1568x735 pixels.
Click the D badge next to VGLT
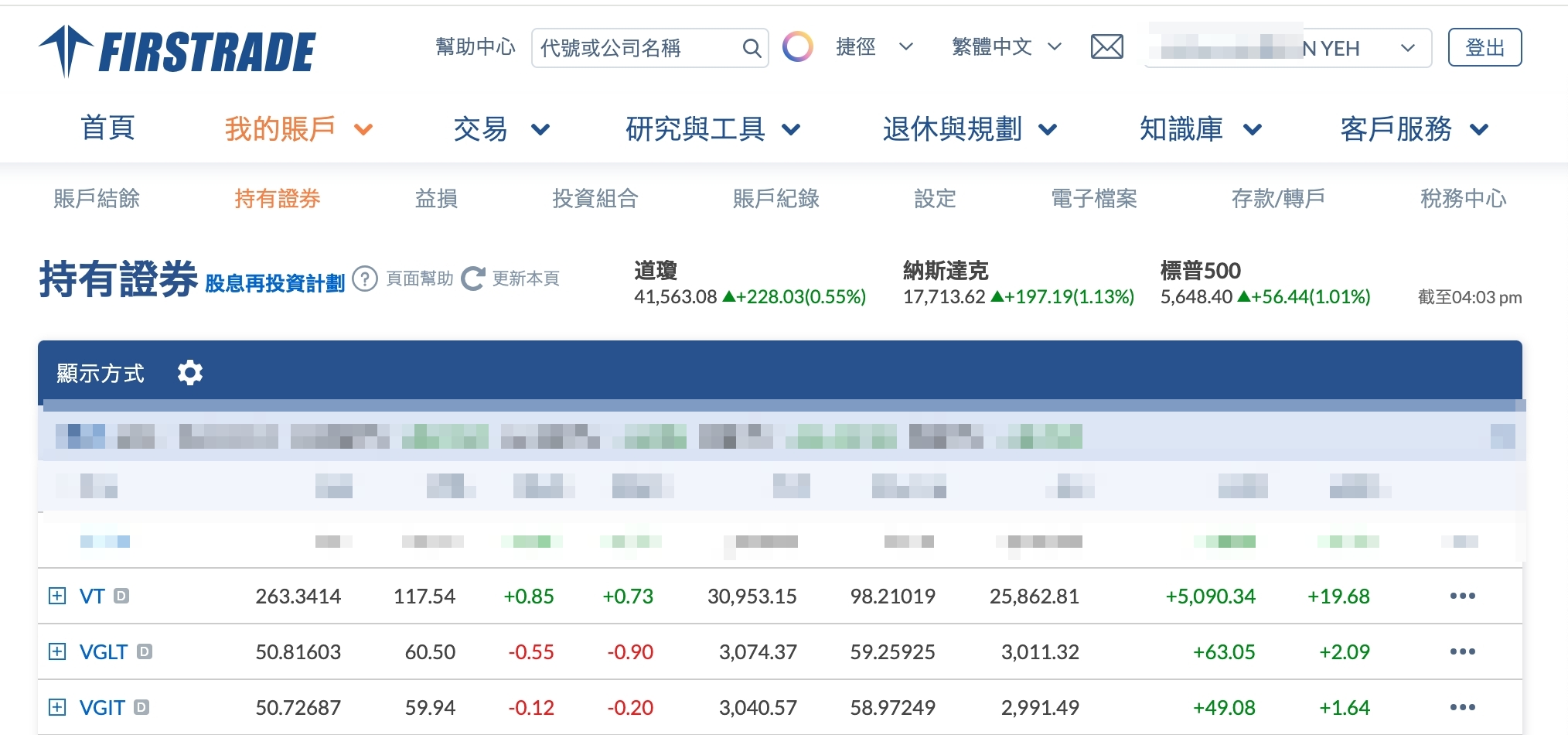(x=145, y=651)
